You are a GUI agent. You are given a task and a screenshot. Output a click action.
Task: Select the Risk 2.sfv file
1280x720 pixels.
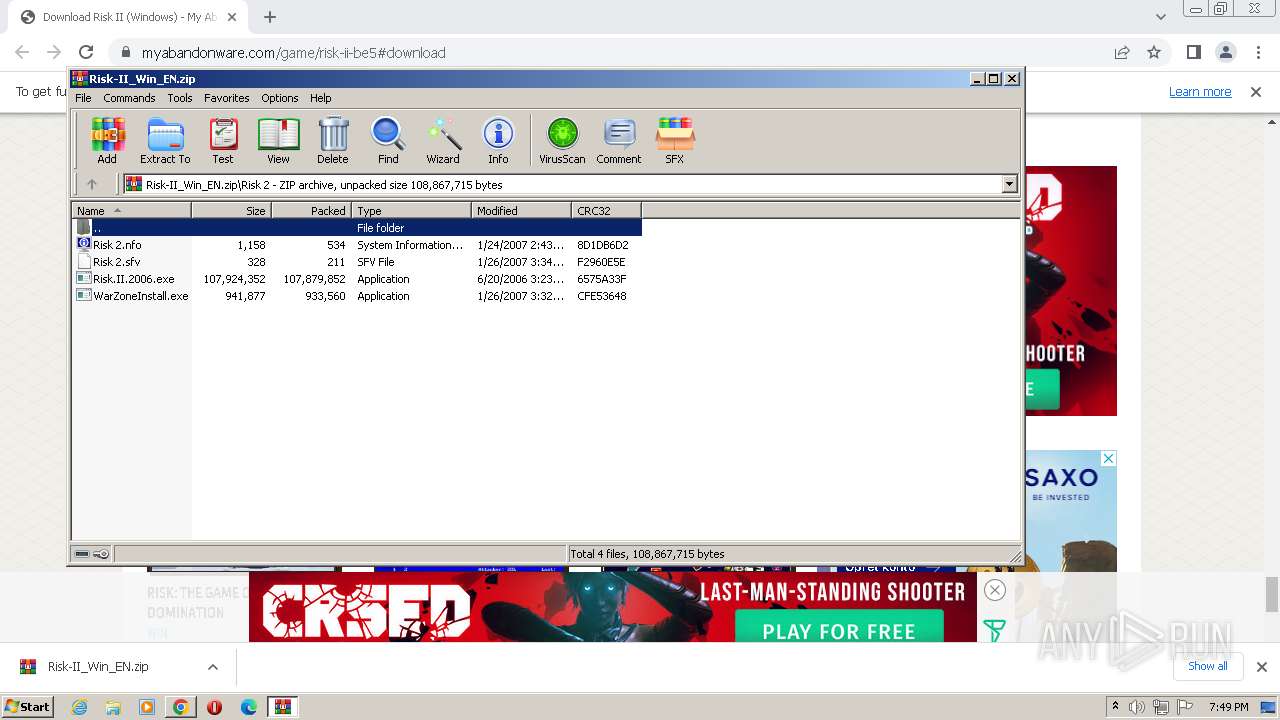click(357, 262)
